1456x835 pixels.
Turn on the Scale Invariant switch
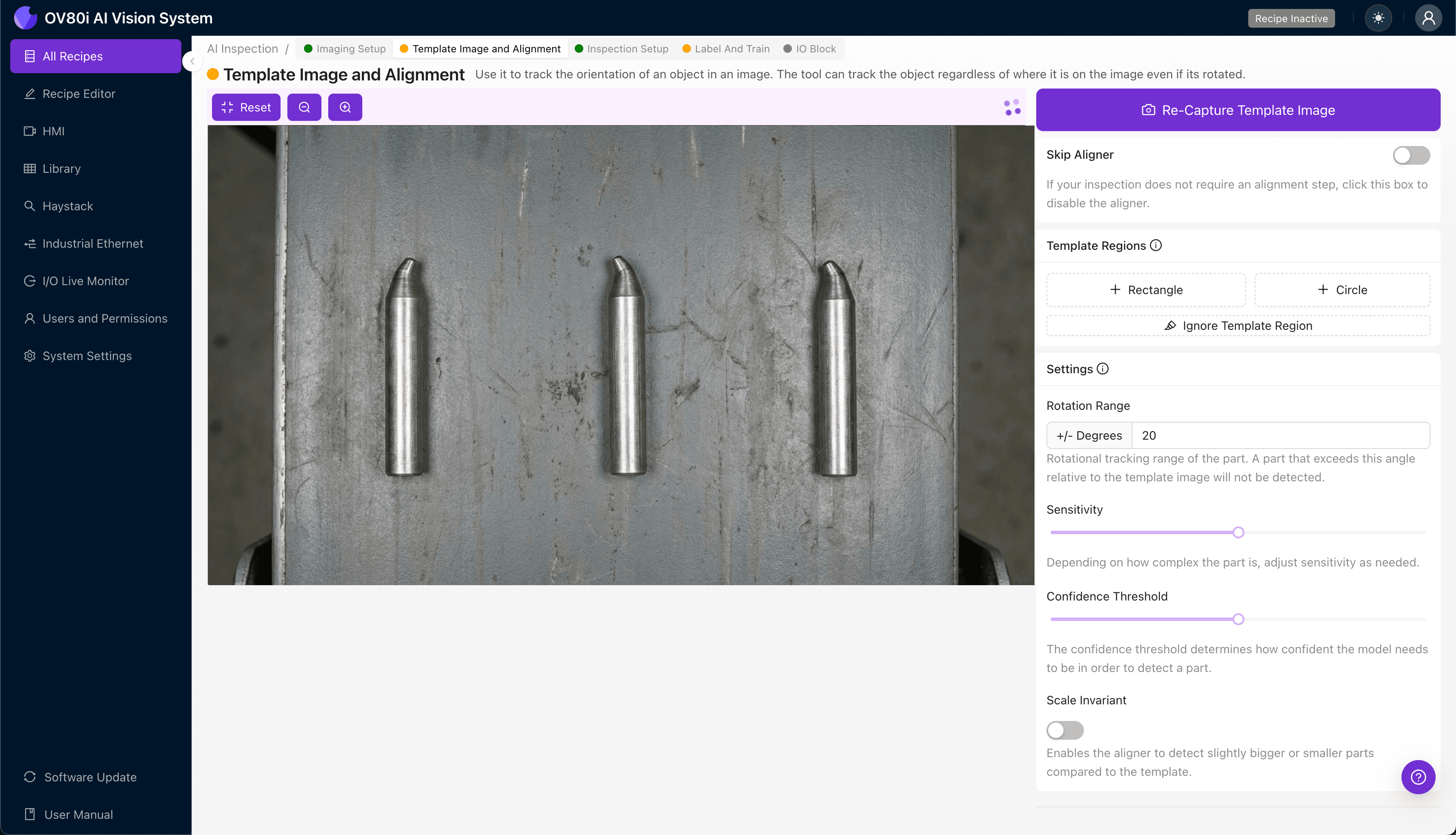tap(1065, 730)
